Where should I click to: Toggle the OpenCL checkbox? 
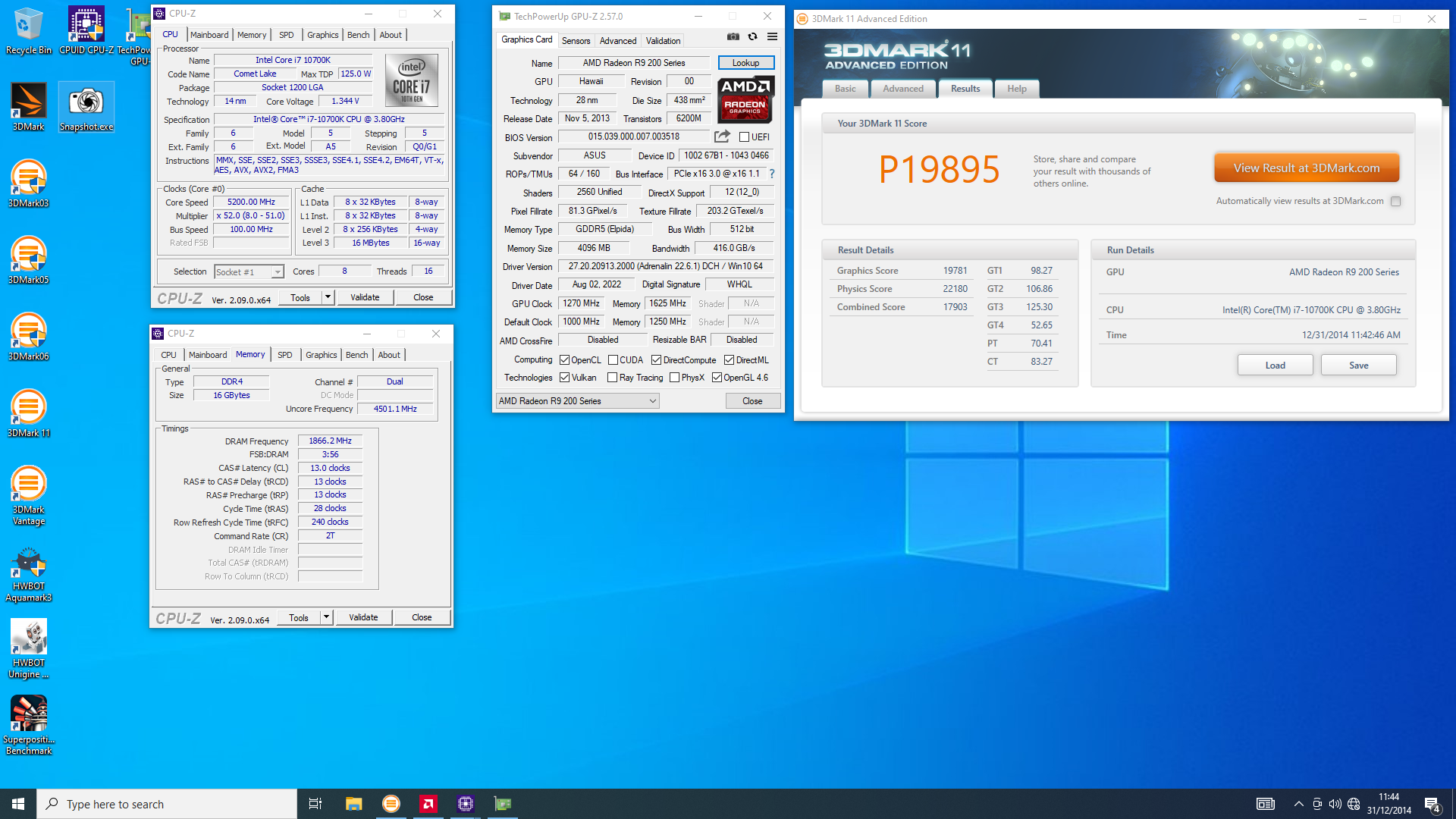564,360
